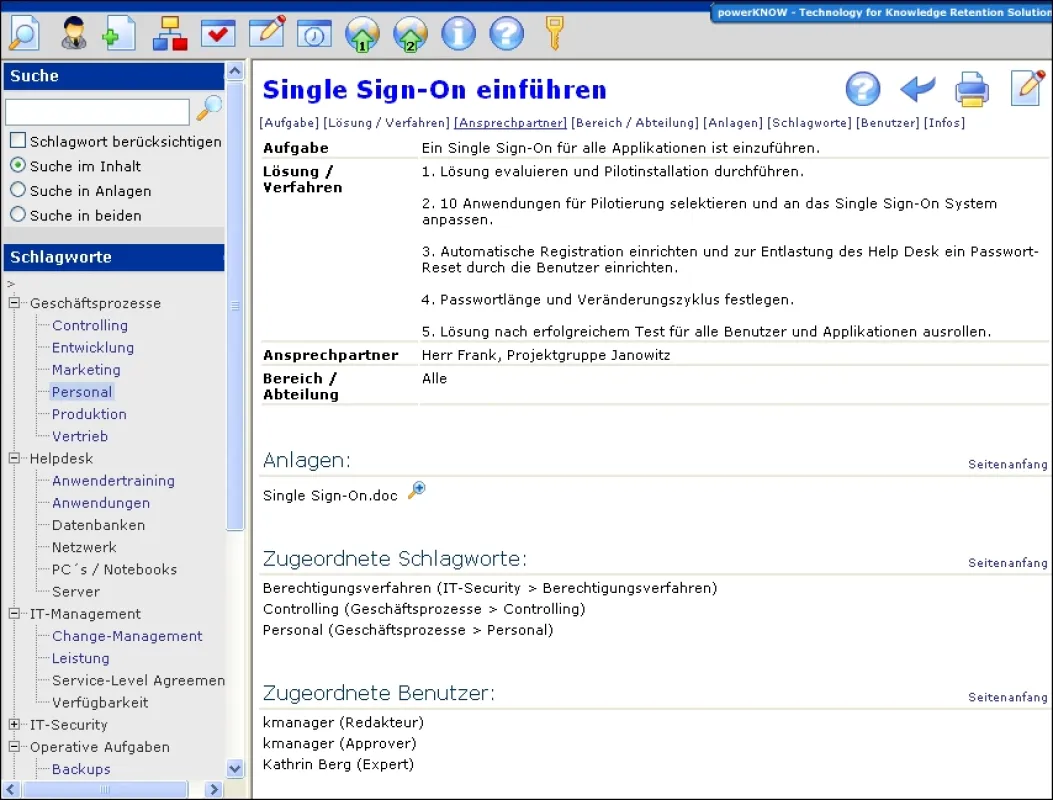Click the user person icon in toolbar

73,32
